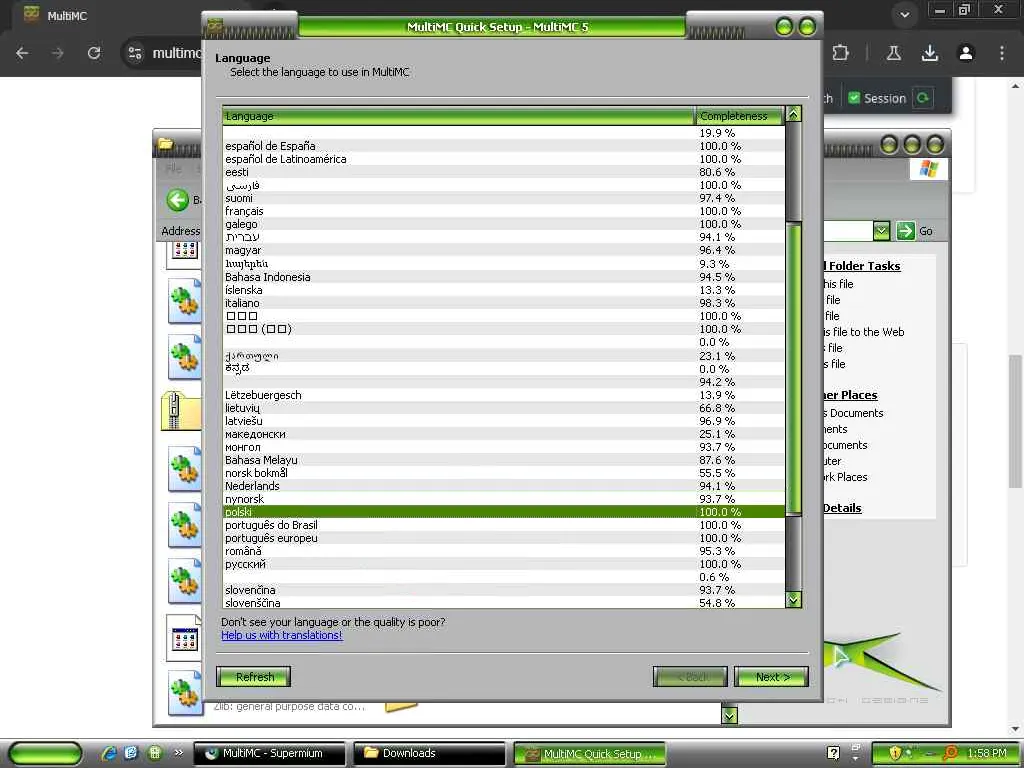Screen dimensions: 1024x768
Task: Click the Next > button
Action: click(x=771, y=677)
